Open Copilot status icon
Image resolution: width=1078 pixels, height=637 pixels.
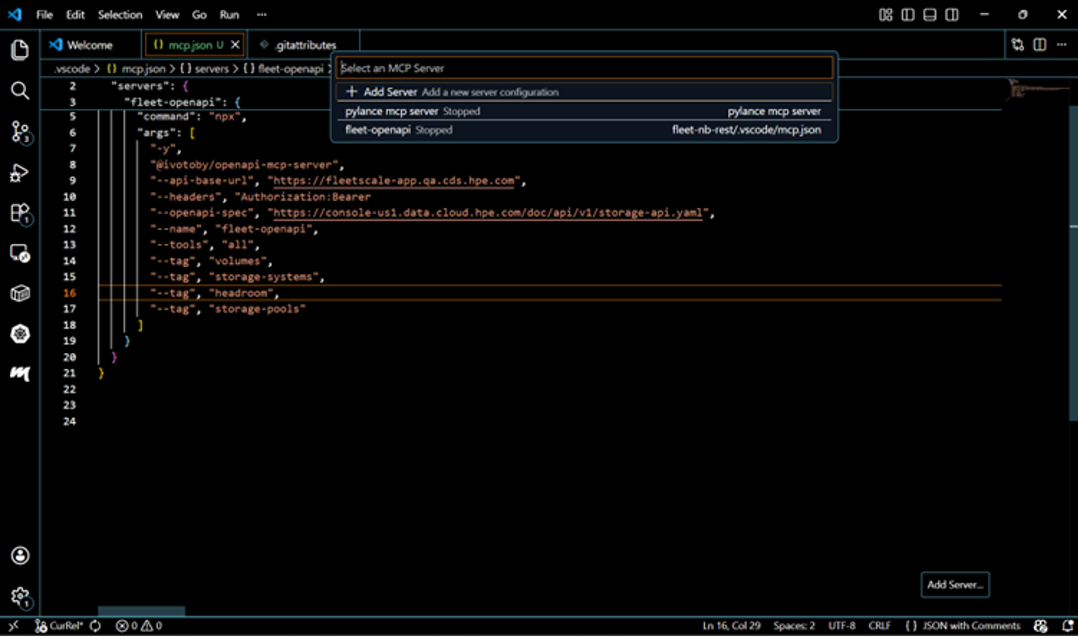1040,625
